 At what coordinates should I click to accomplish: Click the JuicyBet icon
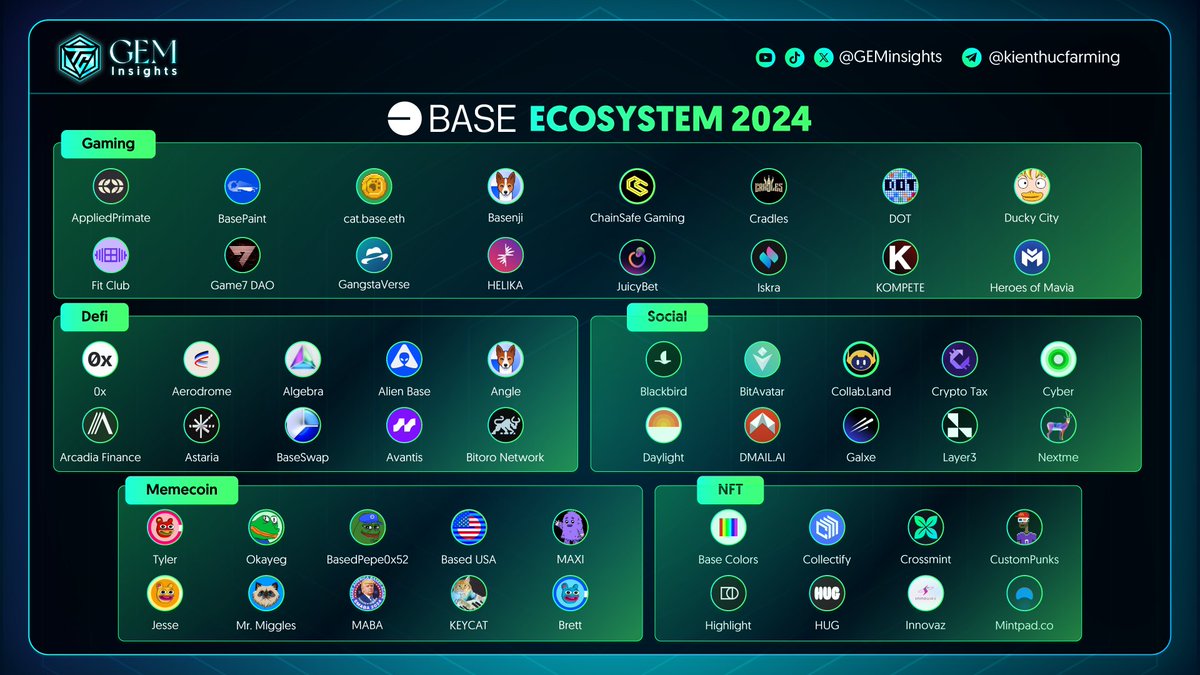(637, 258)
